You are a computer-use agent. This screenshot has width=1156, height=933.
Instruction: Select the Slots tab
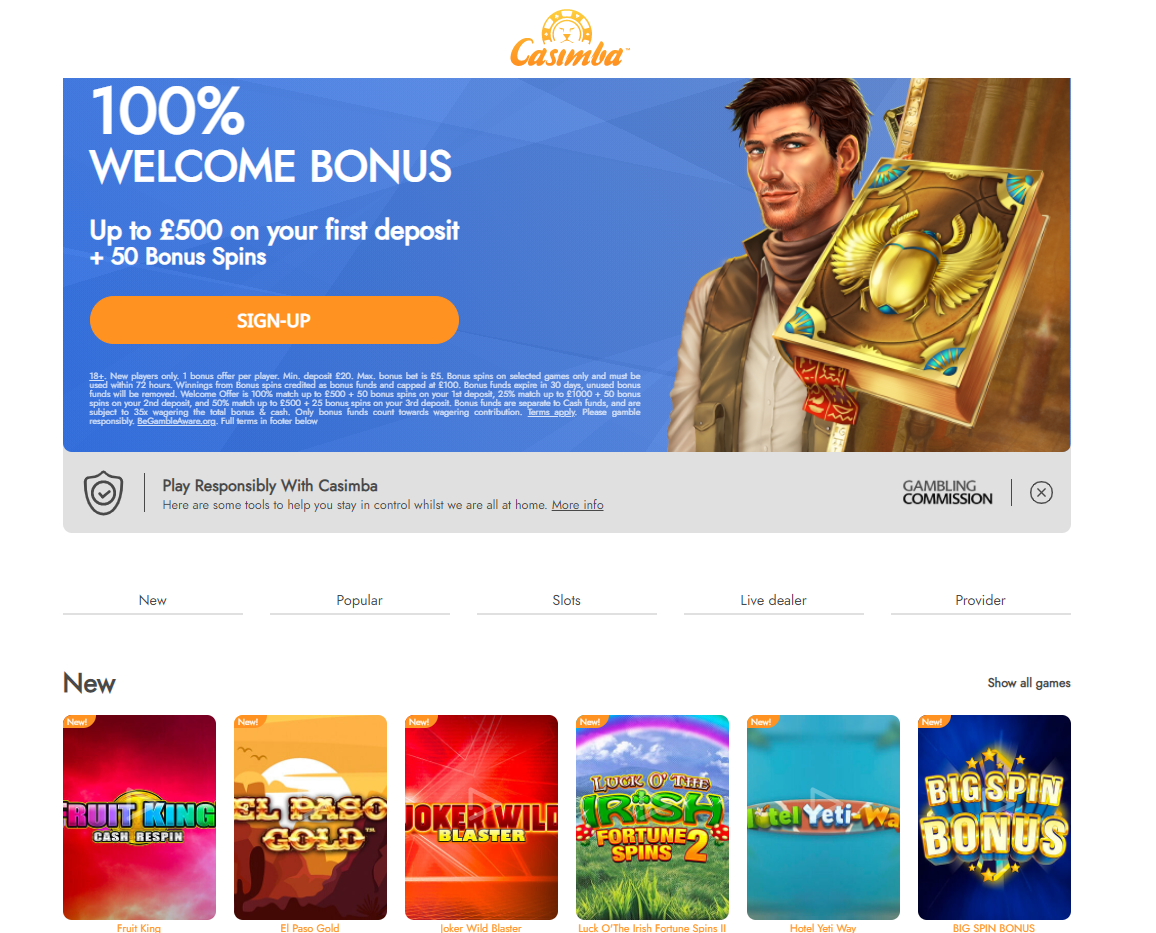pos(567,600)
